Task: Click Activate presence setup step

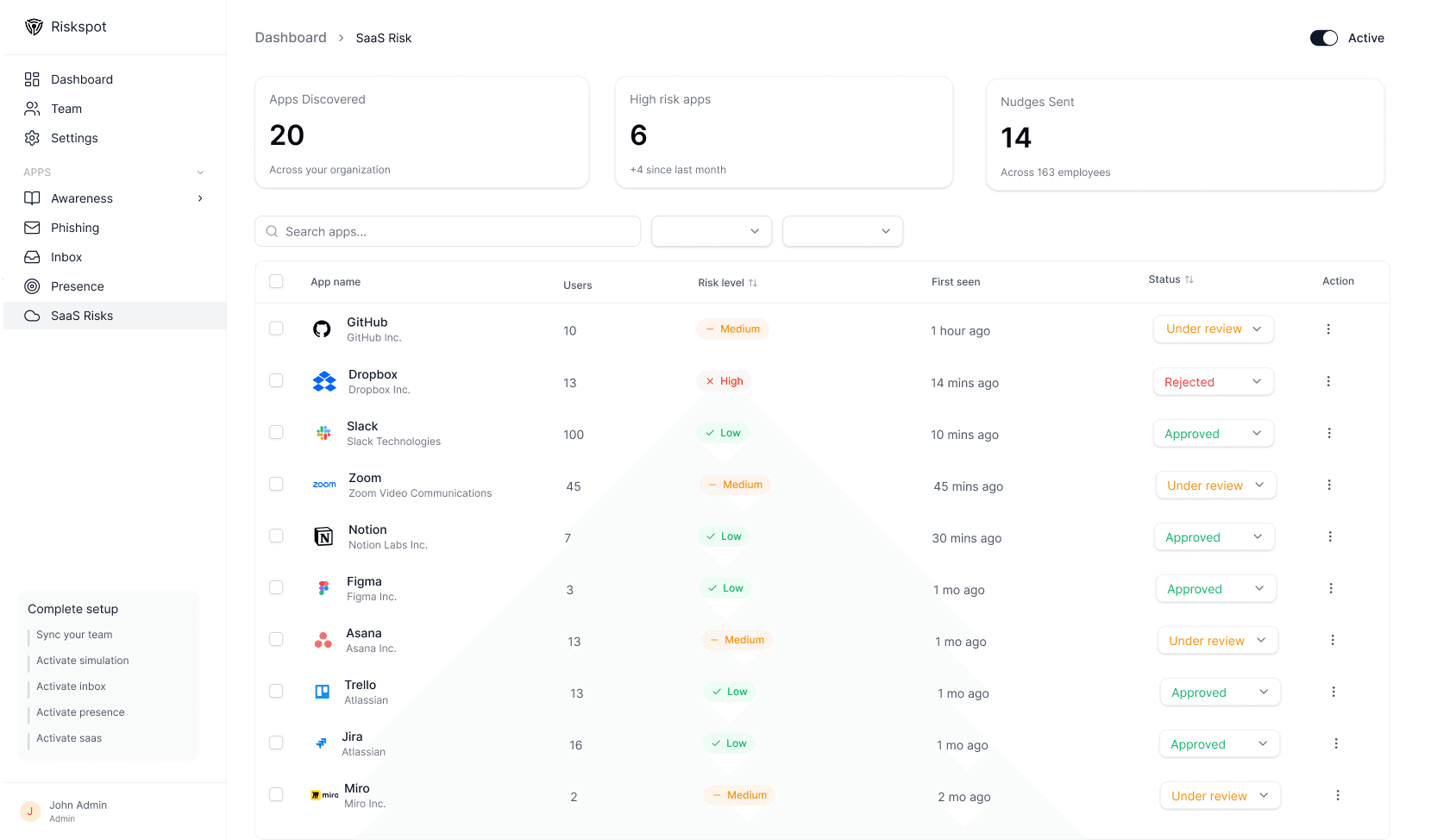Action: 80,712
